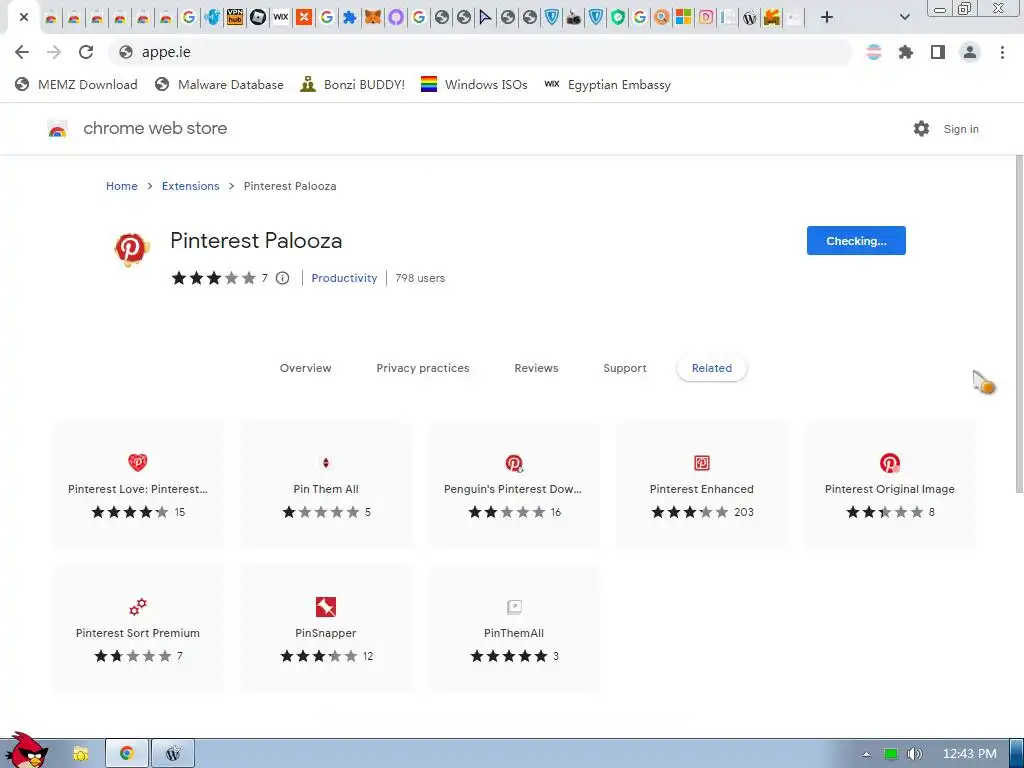1024x768 pixels.
Task: Open the orange X favicon tab
Action: (x=304, y=18)
